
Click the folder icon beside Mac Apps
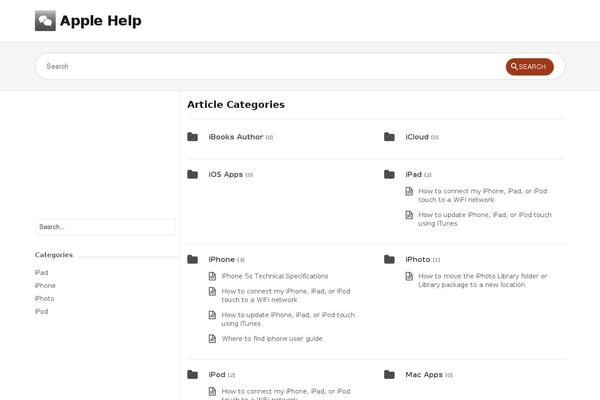pos(389,374)
